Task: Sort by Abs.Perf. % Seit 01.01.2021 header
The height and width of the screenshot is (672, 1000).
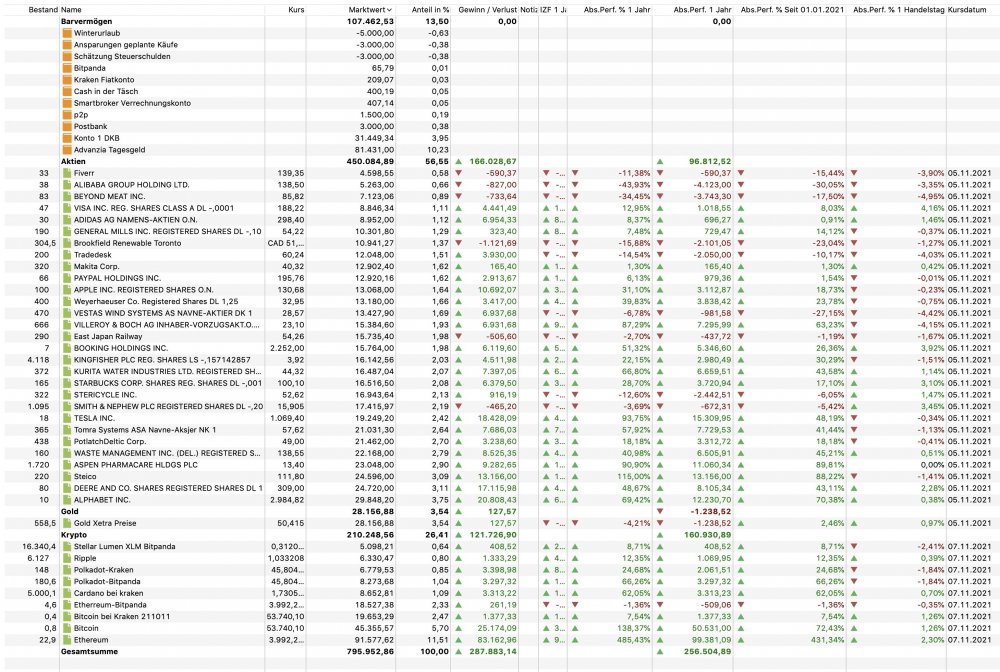Action: click(x=792, y=10)
